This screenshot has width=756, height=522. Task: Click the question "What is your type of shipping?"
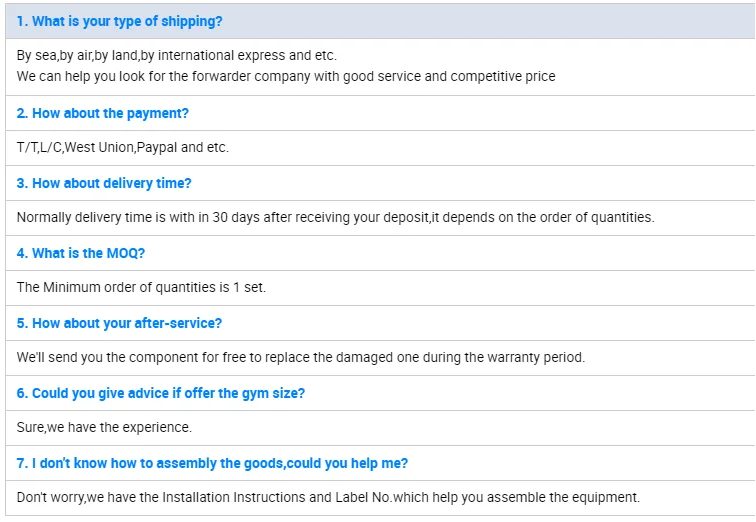(119, 21)
